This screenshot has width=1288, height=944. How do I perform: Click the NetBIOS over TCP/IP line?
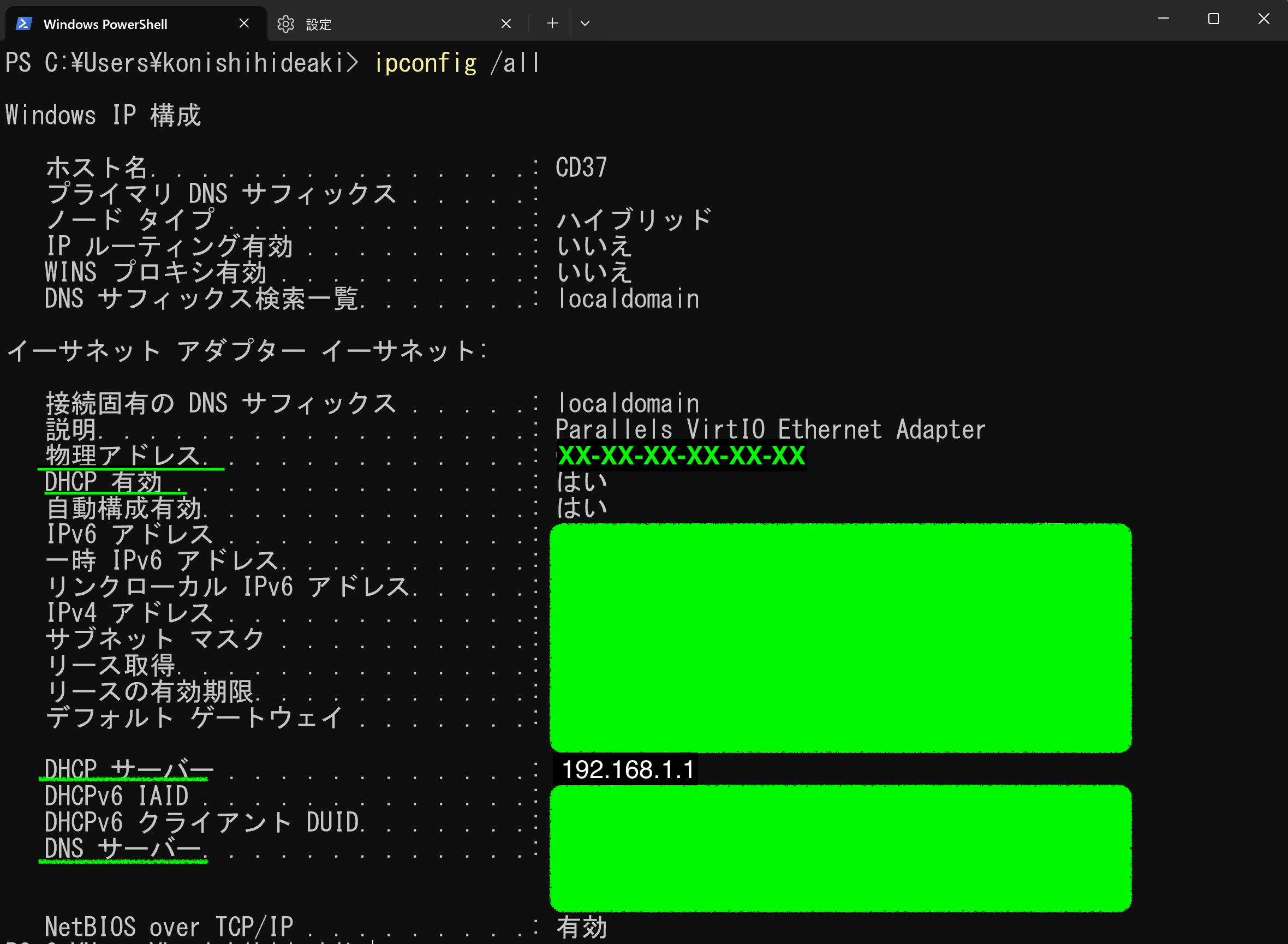(169, 927)
